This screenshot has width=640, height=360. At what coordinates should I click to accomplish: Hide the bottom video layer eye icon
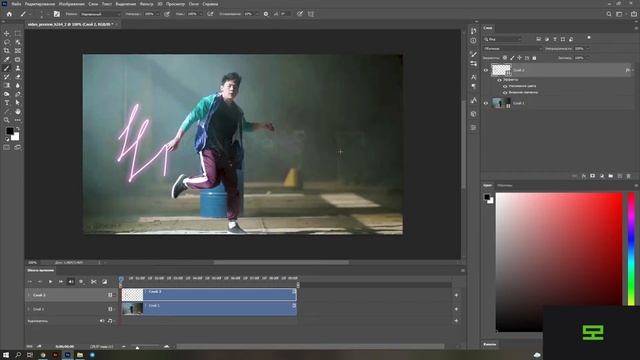tap(486, 103)
